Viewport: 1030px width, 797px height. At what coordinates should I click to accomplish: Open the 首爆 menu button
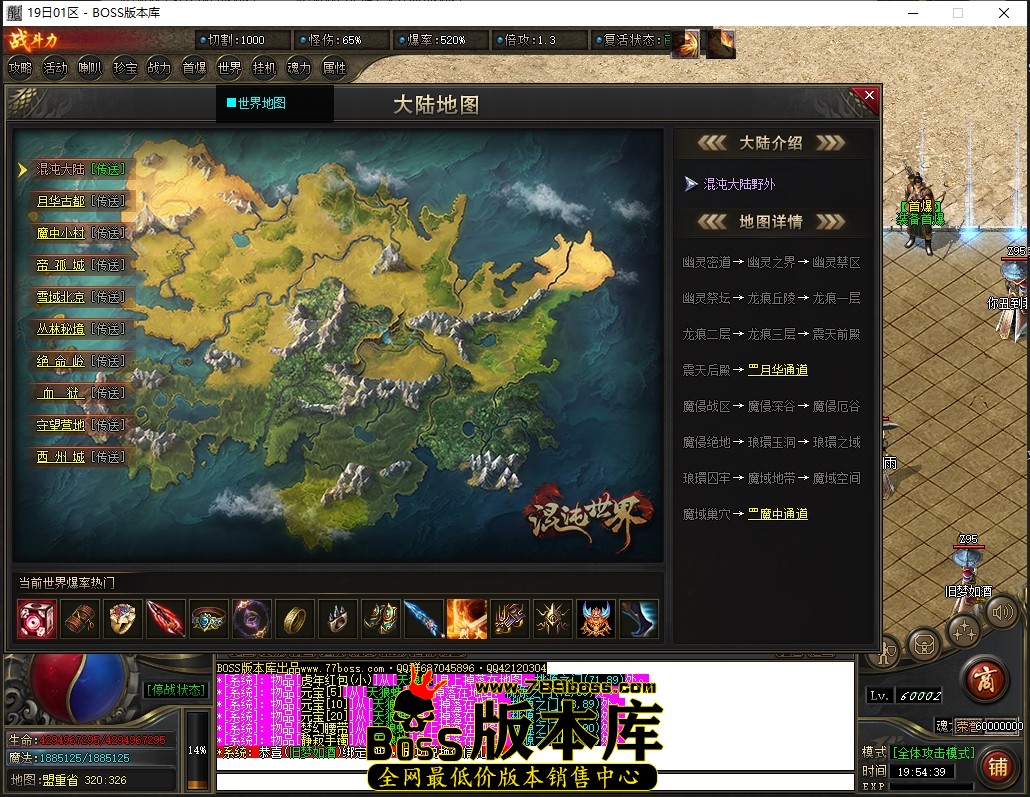coord(194,68)
